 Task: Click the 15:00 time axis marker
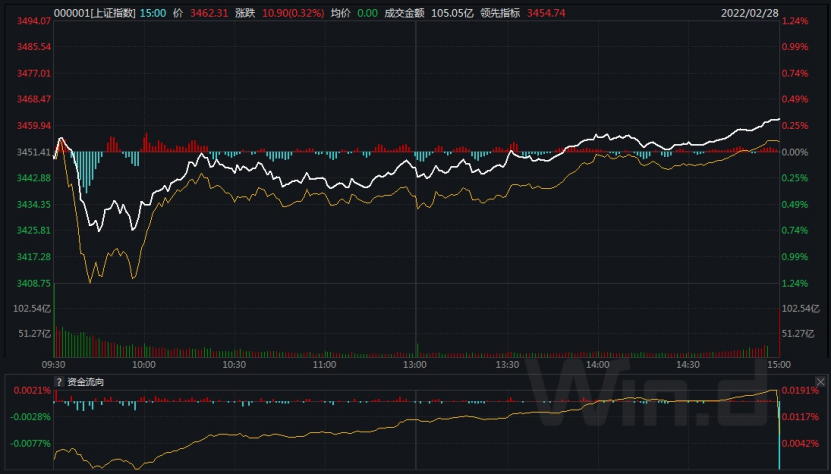779,365
